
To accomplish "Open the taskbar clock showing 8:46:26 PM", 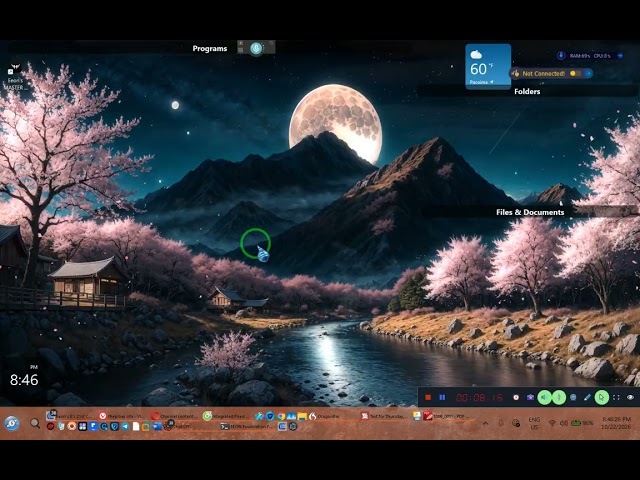I will [616, 423].
